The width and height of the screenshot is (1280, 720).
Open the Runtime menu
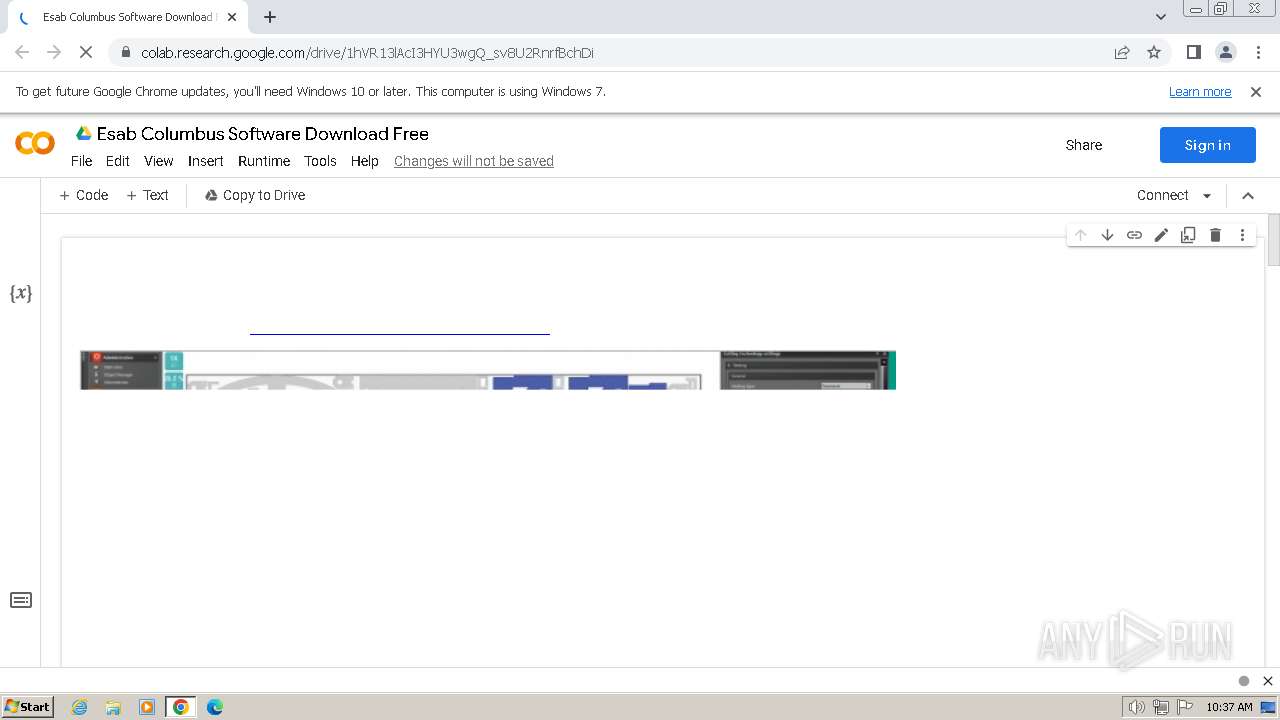(264, 161)
